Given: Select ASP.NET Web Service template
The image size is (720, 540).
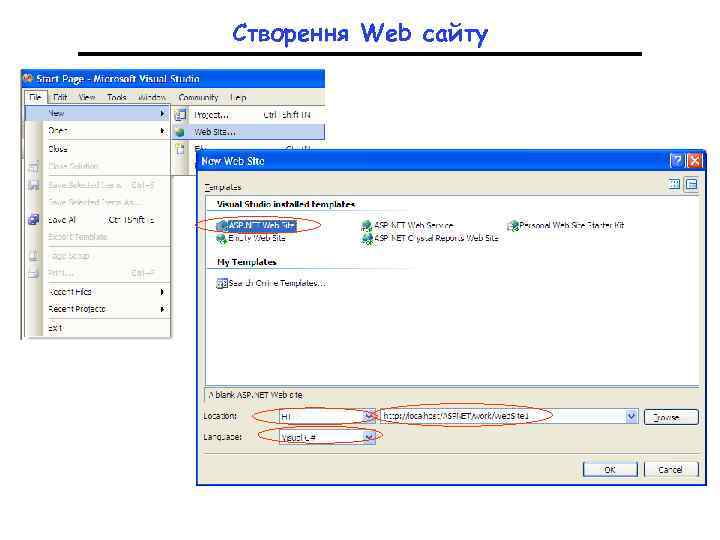Looking at the screenshot, I should pos(408,225).
